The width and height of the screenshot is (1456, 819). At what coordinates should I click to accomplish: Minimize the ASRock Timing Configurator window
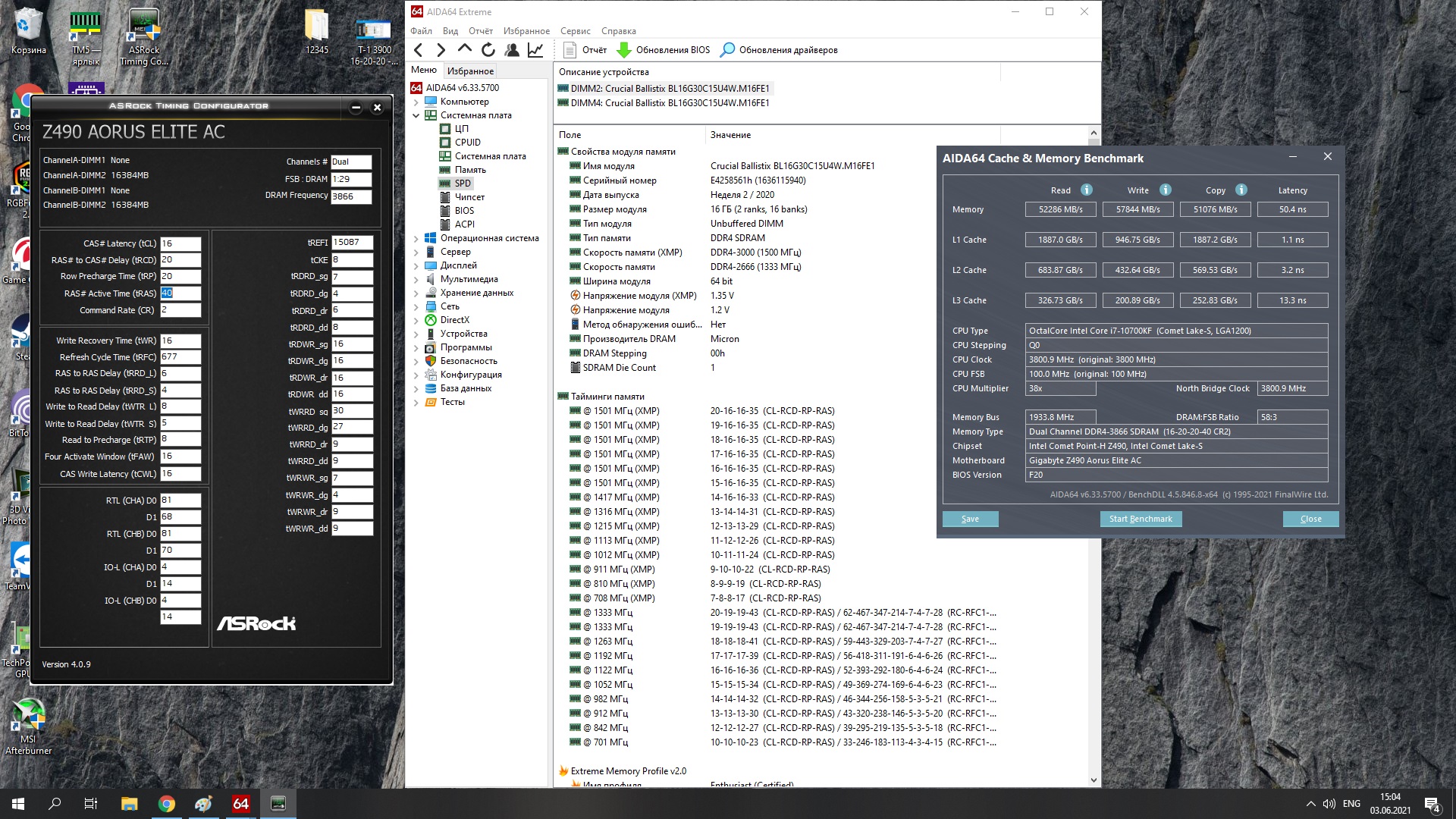click(356, 107)
